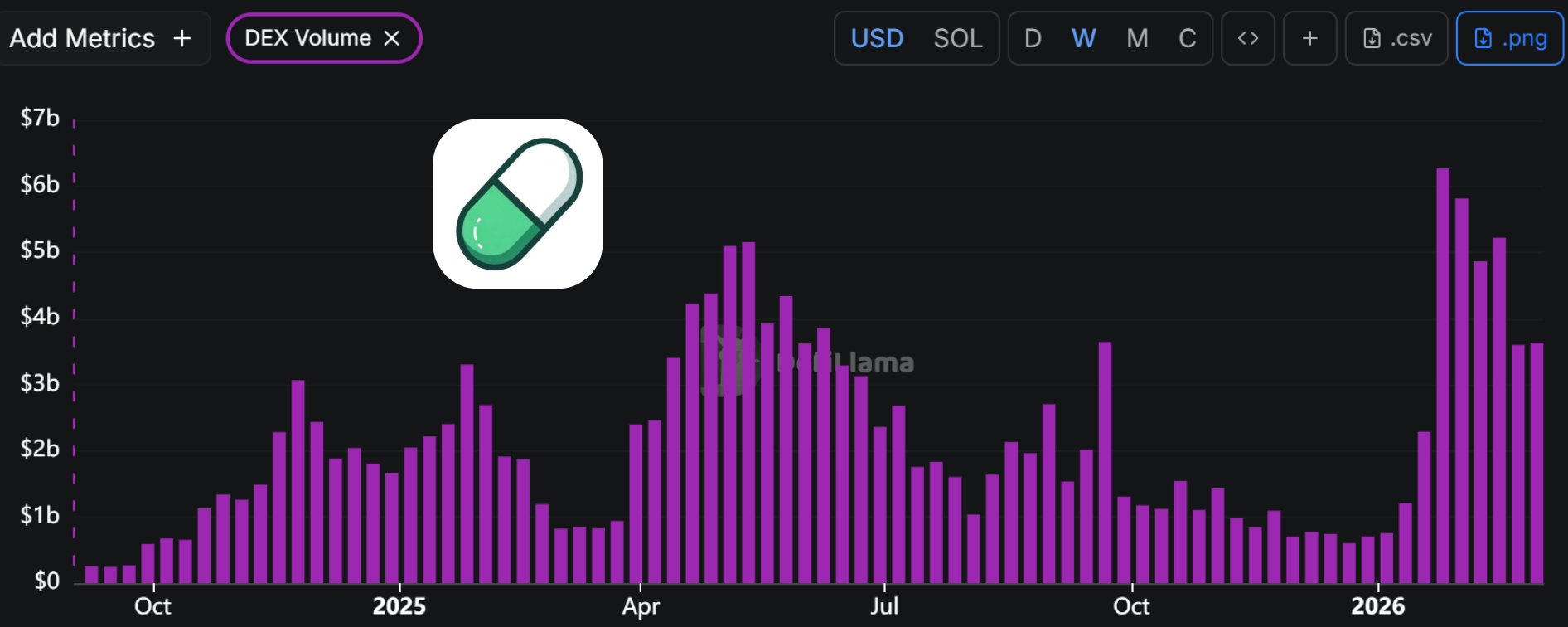
Task: Click the Apr axis marker
Action: pyautogui.click(x=641, y=606)
